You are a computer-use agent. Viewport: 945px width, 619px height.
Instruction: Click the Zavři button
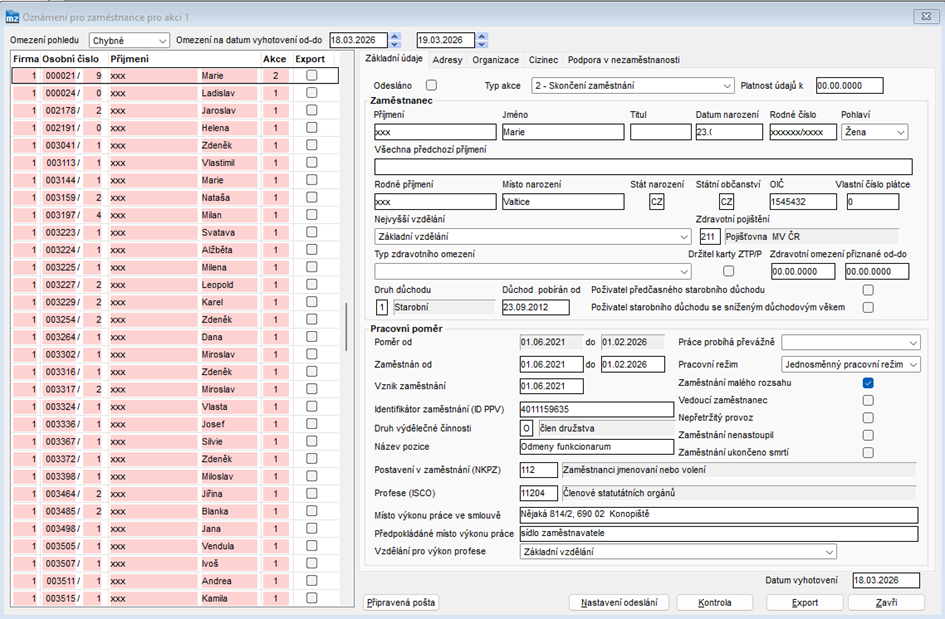[x=886, y=603]
